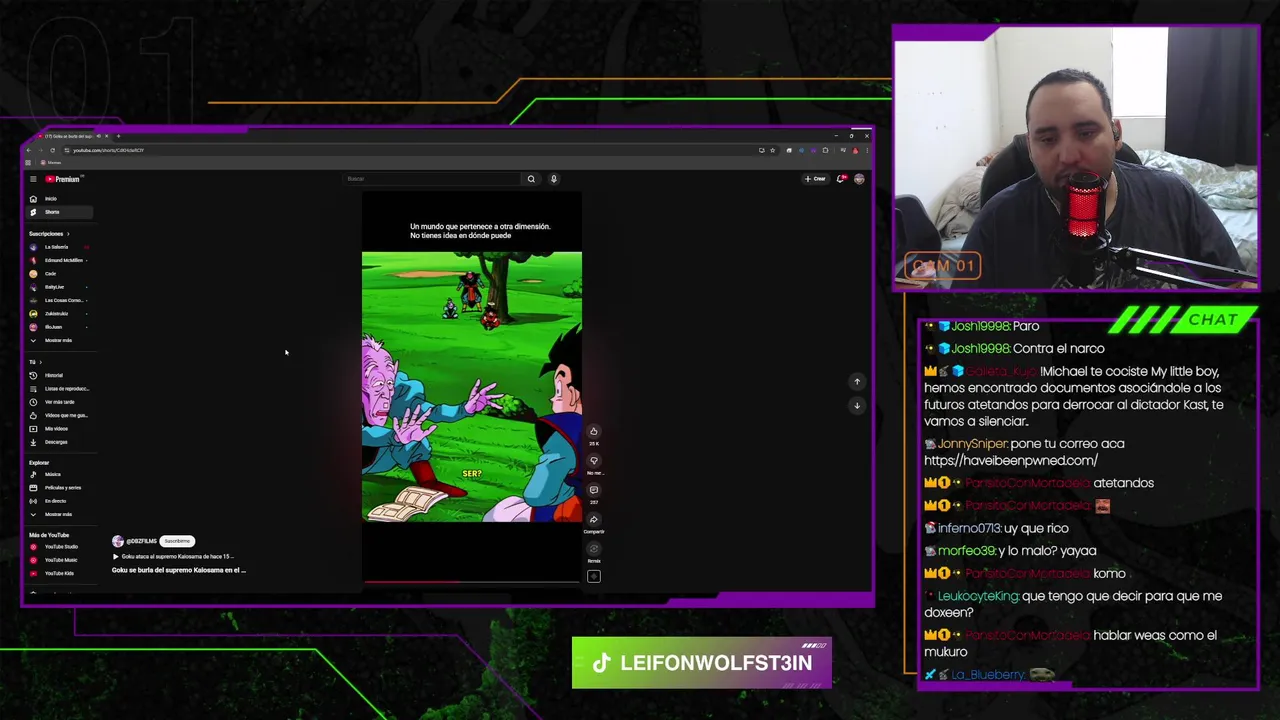Open the YouTube hamburger guide menu
This screenshot has height=720, width=1280.
33,179
